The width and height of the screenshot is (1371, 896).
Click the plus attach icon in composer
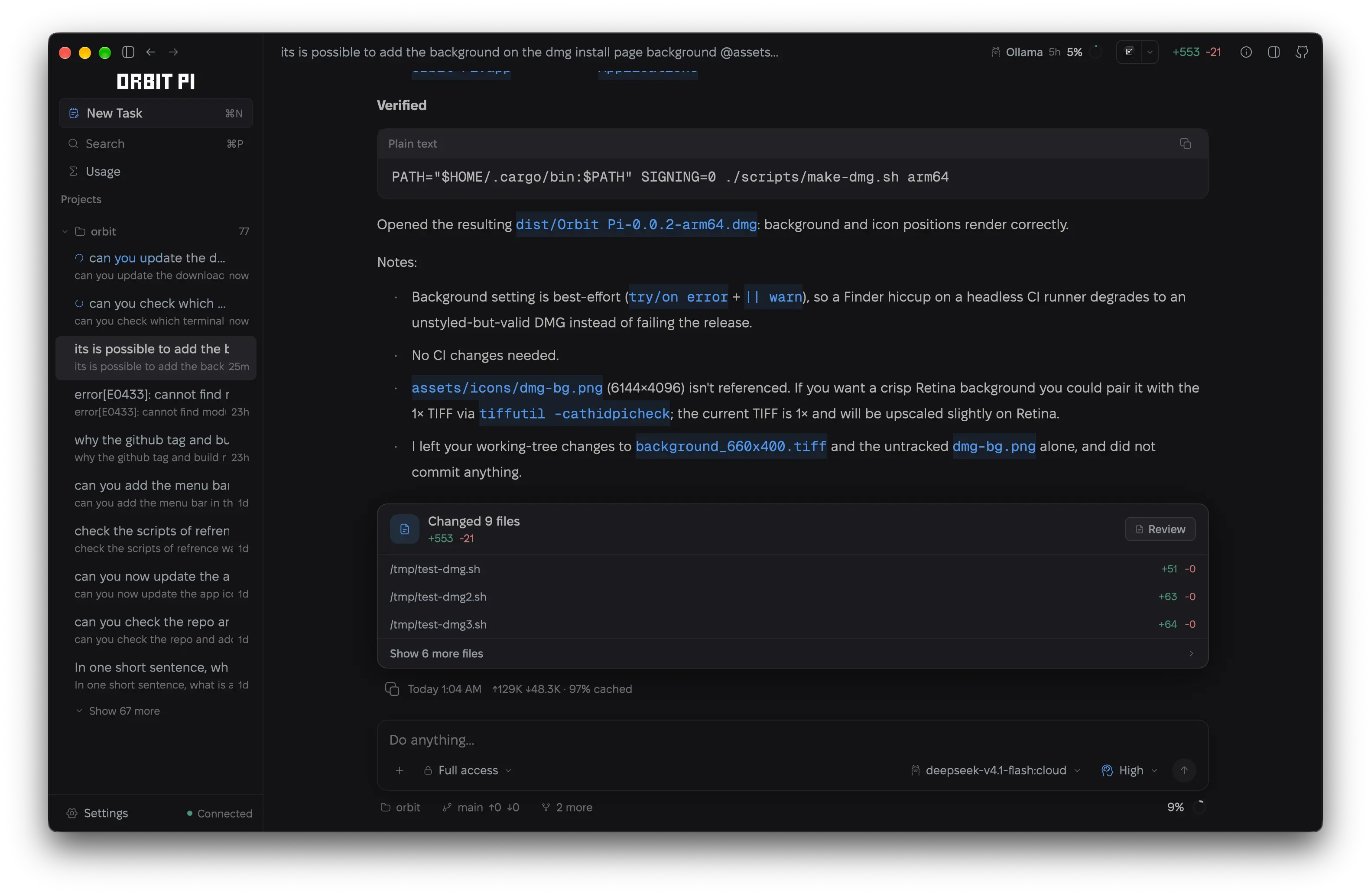click(x=400, y=770)
